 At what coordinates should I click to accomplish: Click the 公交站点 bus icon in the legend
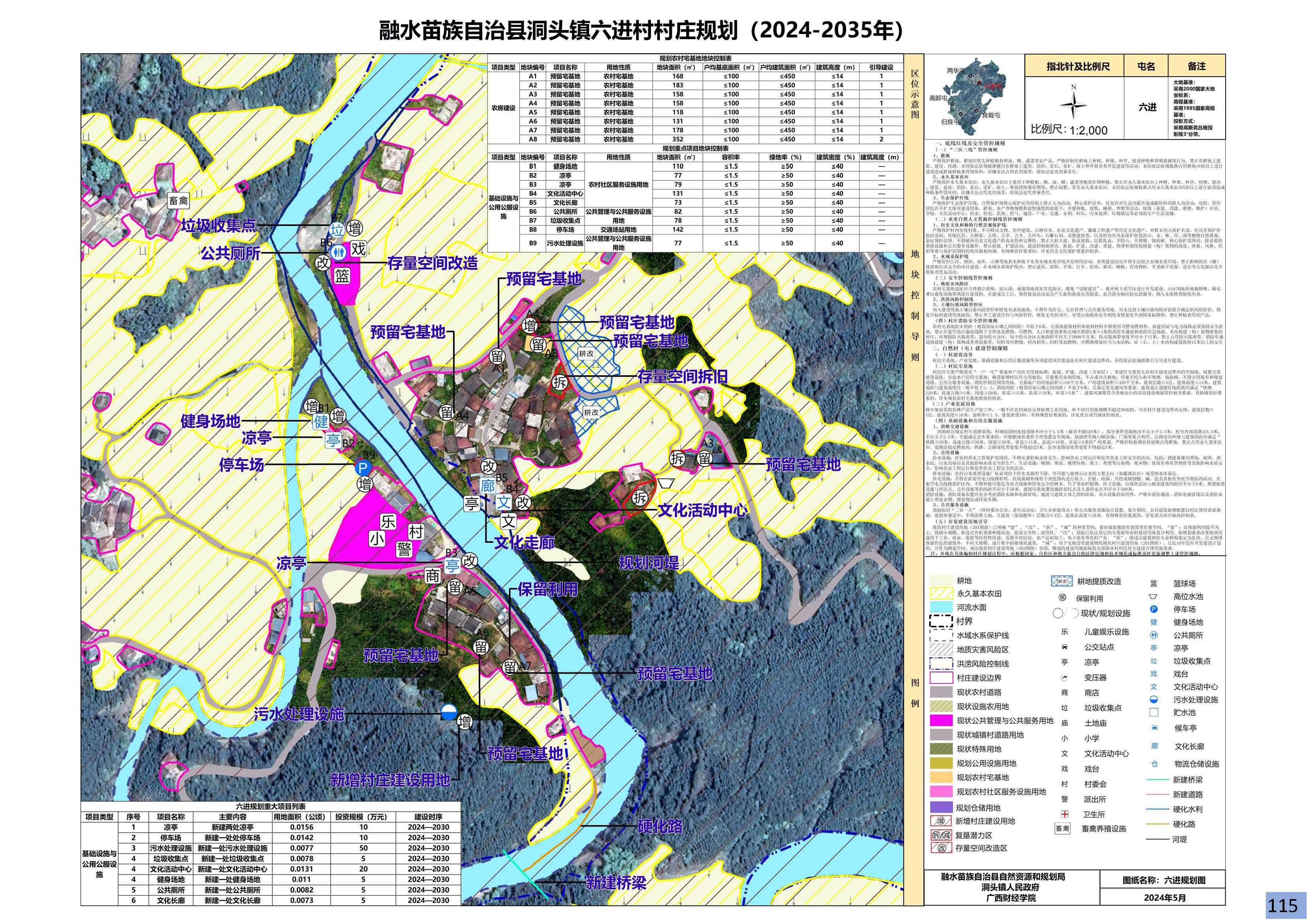coord(1064,647)
